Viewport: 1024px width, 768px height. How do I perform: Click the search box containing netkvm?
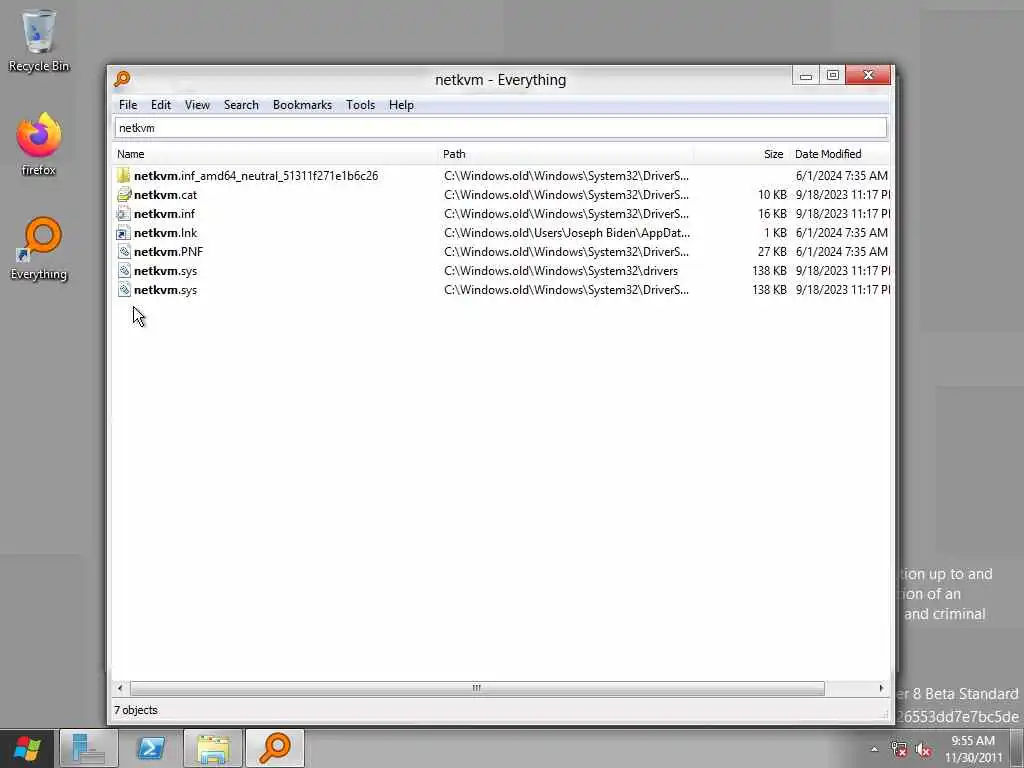coord(501,128)
